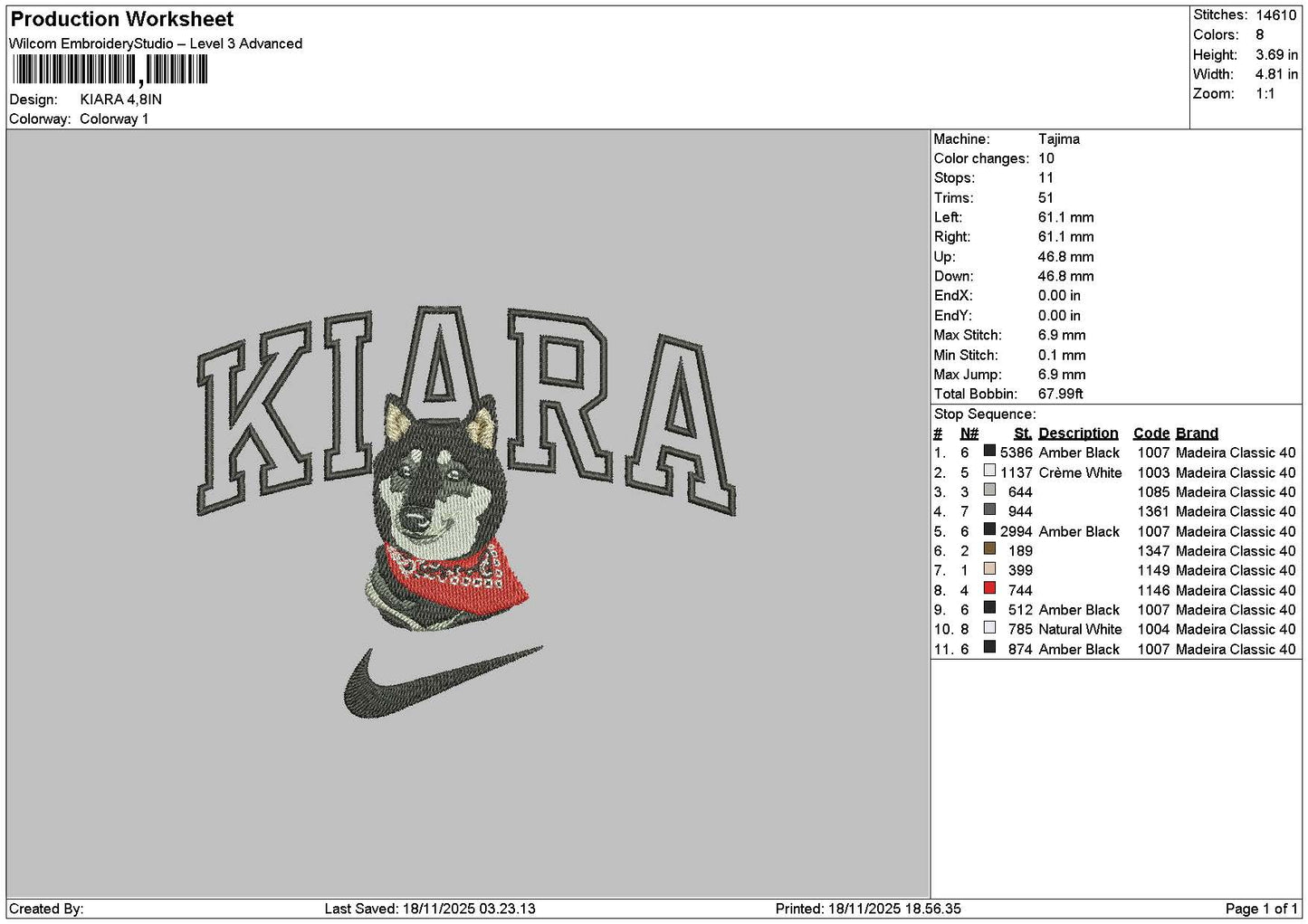Click the Stops value 11

[1046, 178]
